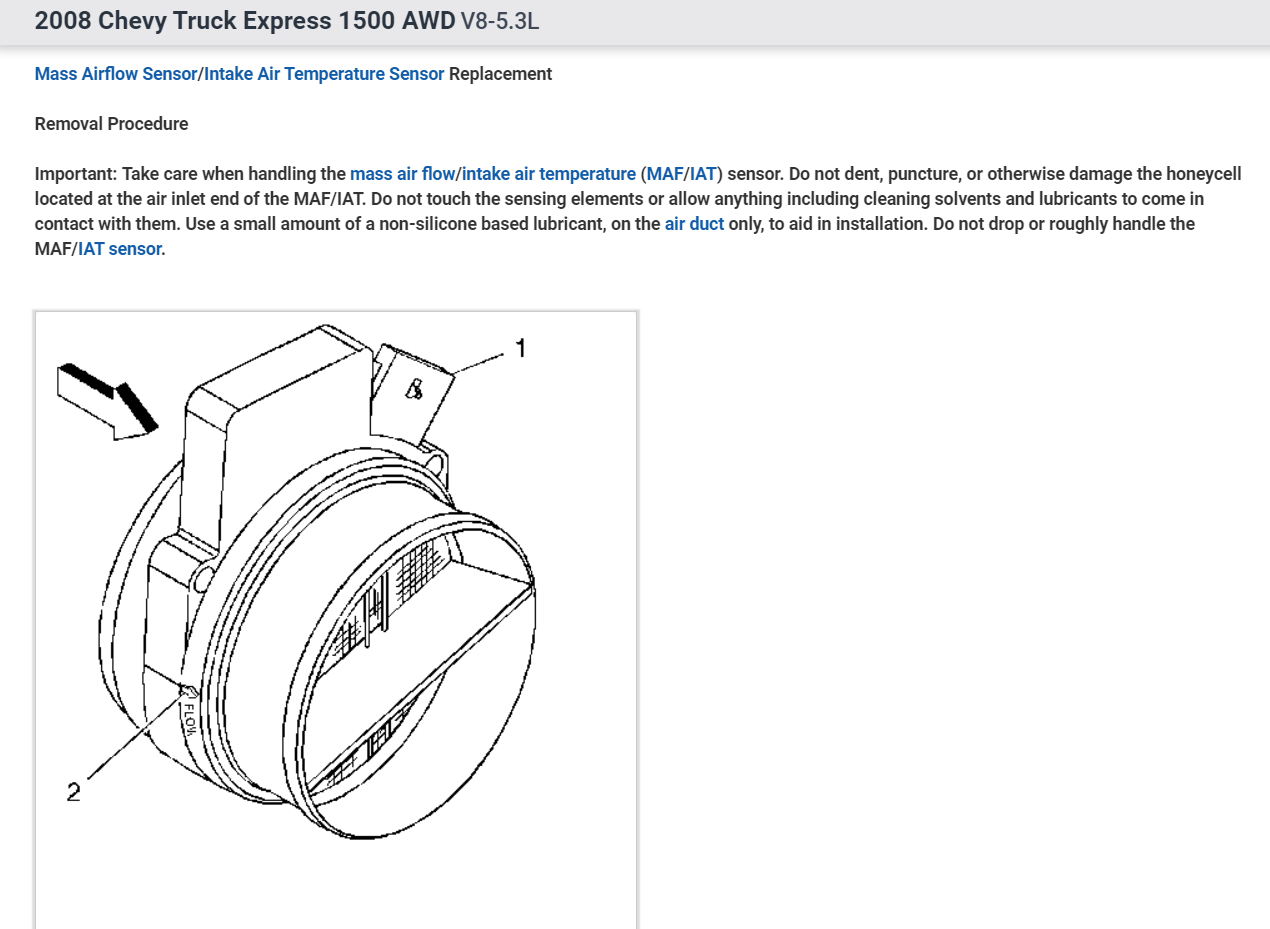Click the word 'Important:' in the notice

[x=75, y=174]
